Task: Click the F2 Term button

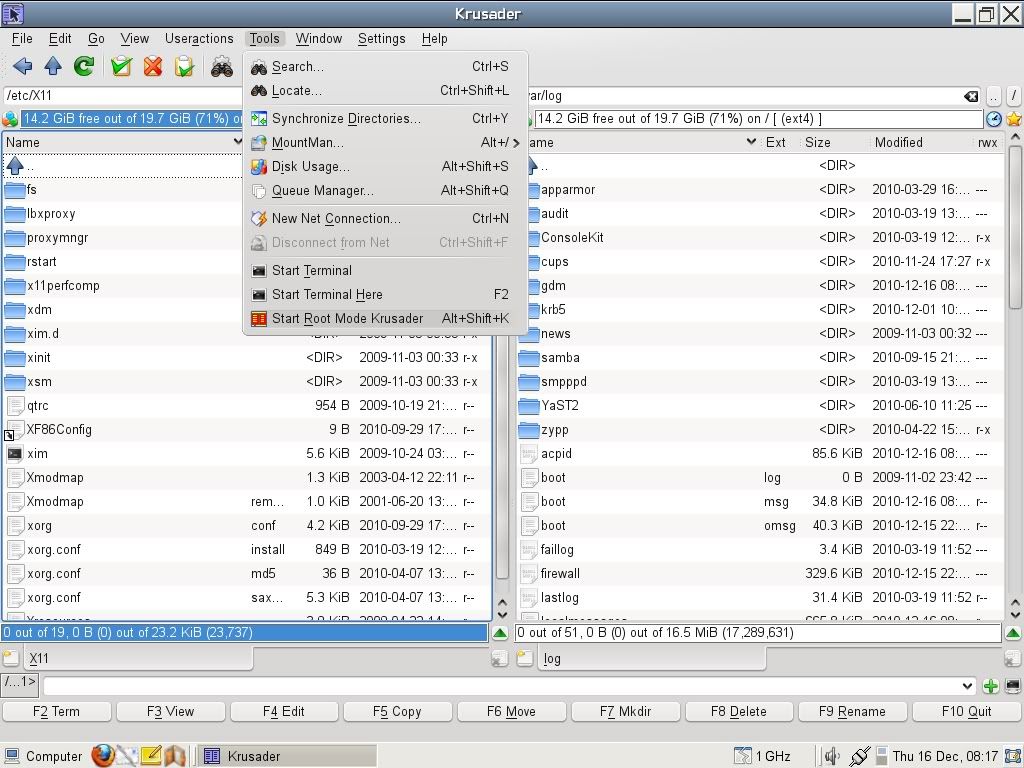Action: (x=57, y=711)
